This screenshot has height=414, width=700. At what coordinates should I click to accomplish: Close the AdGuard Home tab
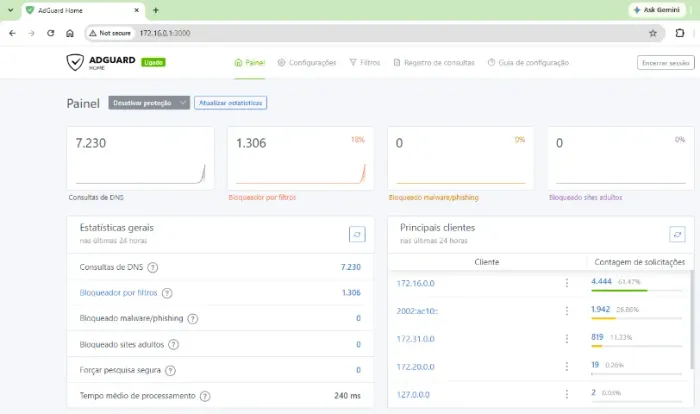click(137, 10)
